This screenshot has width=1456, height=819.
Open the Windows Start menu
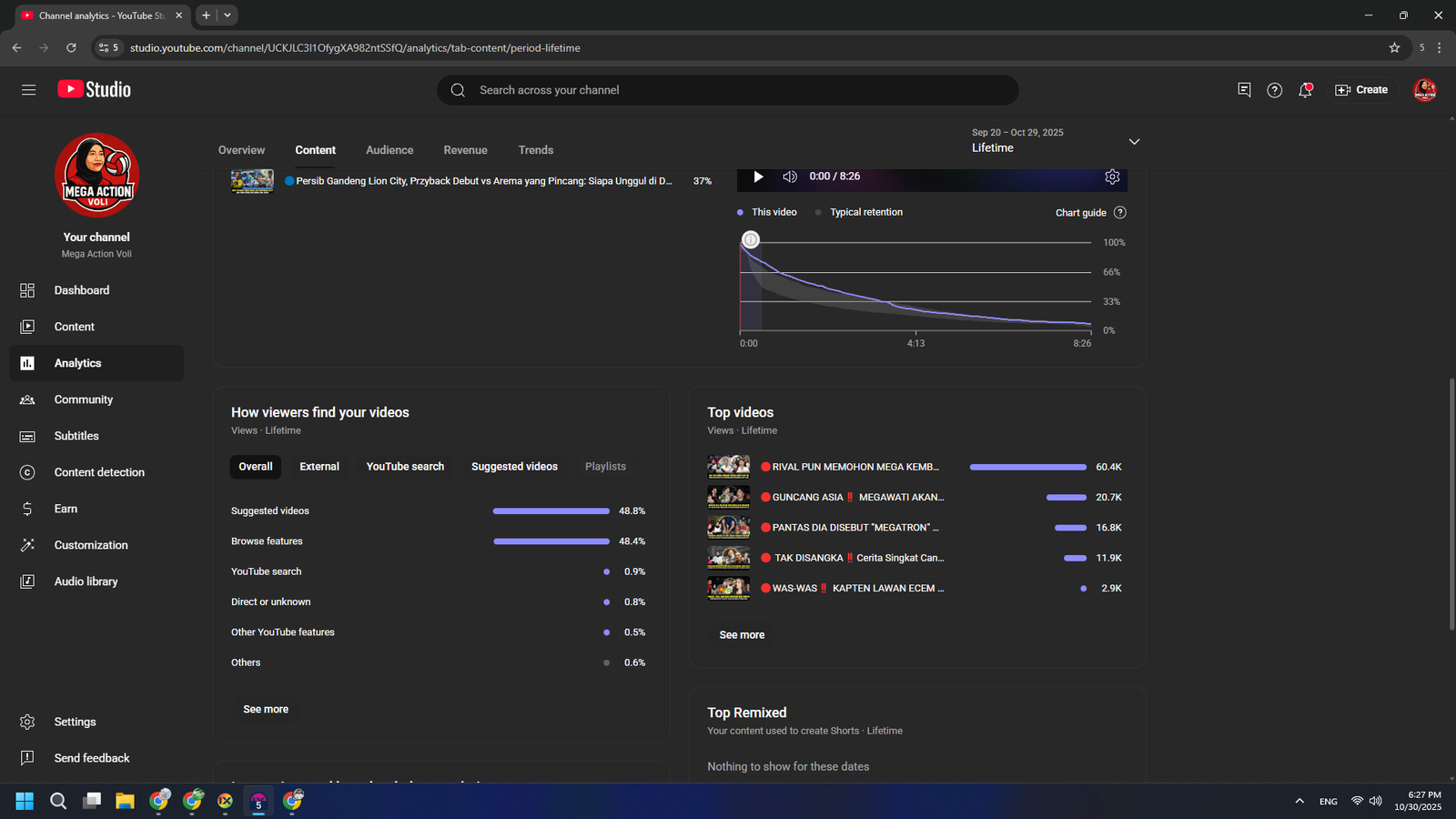coord(25,801)
